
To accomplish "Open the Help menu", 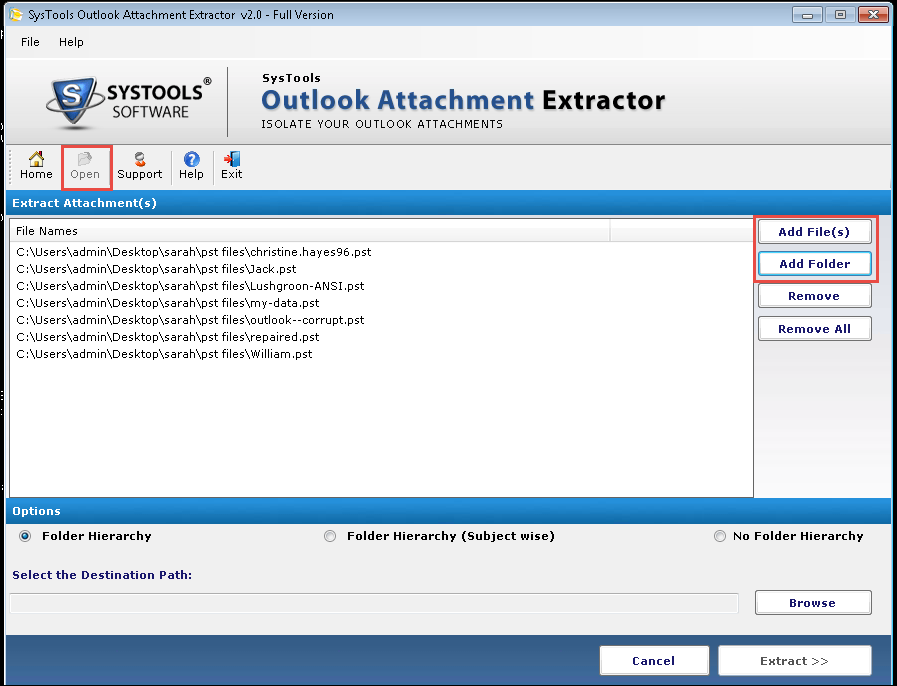I will (71, 42).
